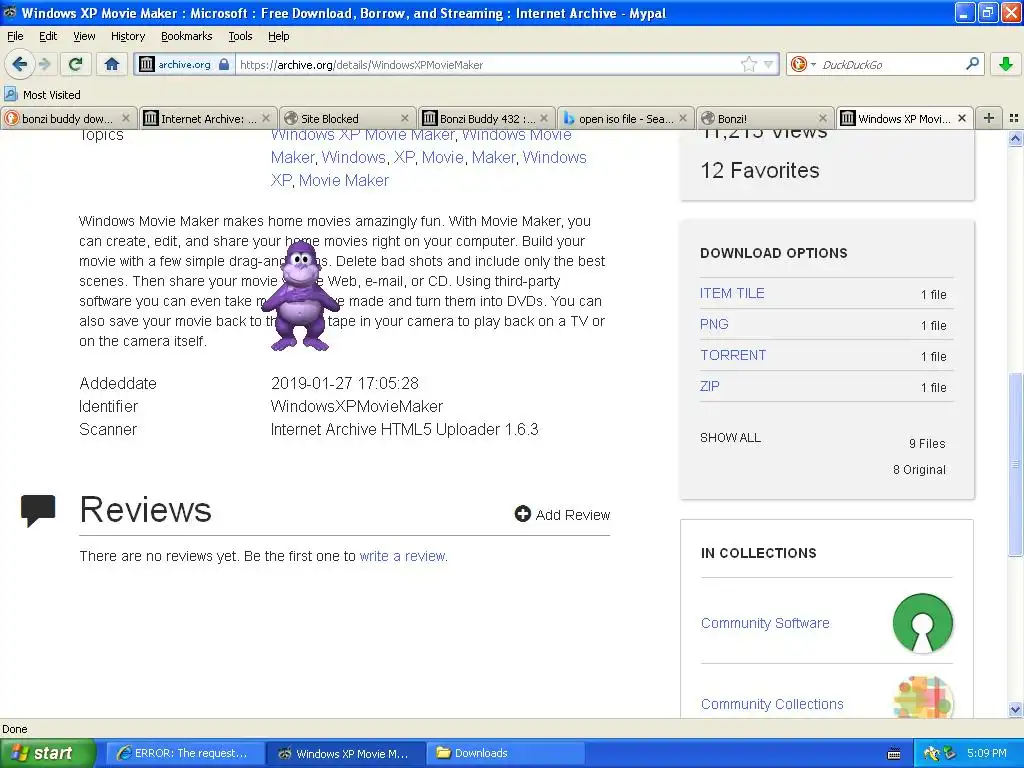1024x768 pixels.
Task: Close the open iso file search tab
Action: tap(683, 118)
